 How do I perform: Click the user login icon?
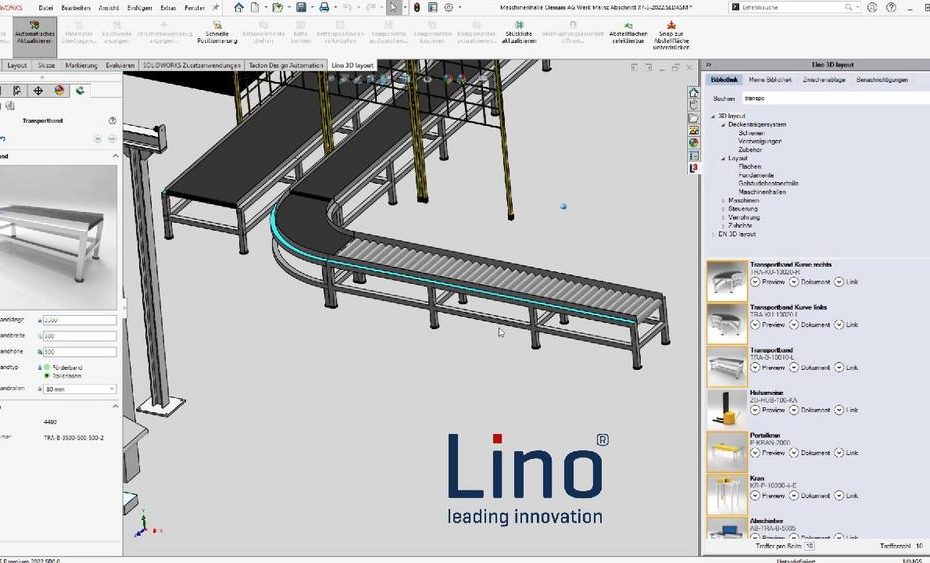coord(871,7)
